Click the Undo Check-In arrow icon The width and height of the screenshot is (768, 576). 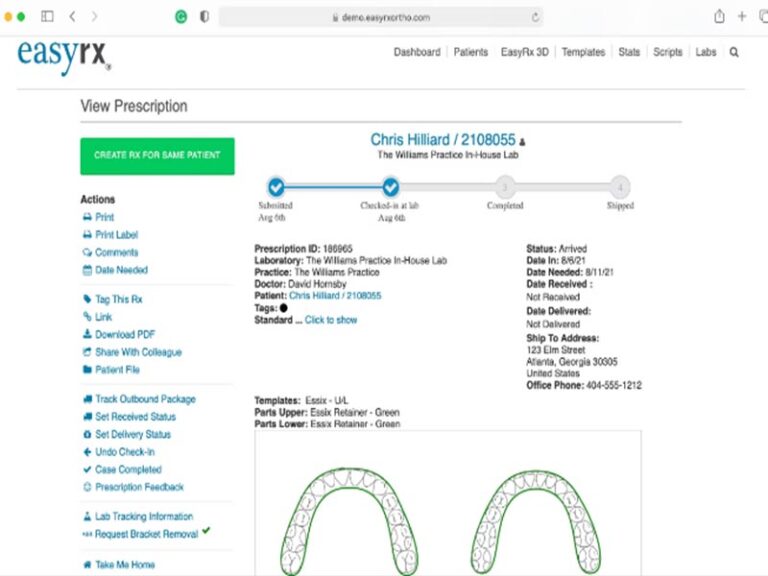coord(87,452)
